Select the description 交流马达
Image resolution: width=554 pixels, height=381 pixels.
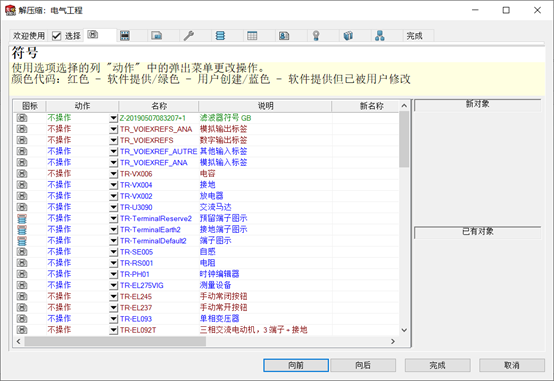pyautogui.click(x=215, y=207)
